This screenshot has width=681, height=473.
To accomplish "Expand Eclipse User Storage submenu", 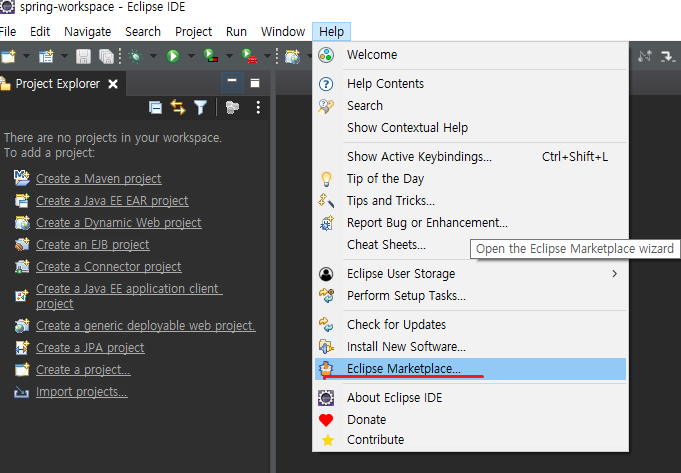I will coord(471,274).
